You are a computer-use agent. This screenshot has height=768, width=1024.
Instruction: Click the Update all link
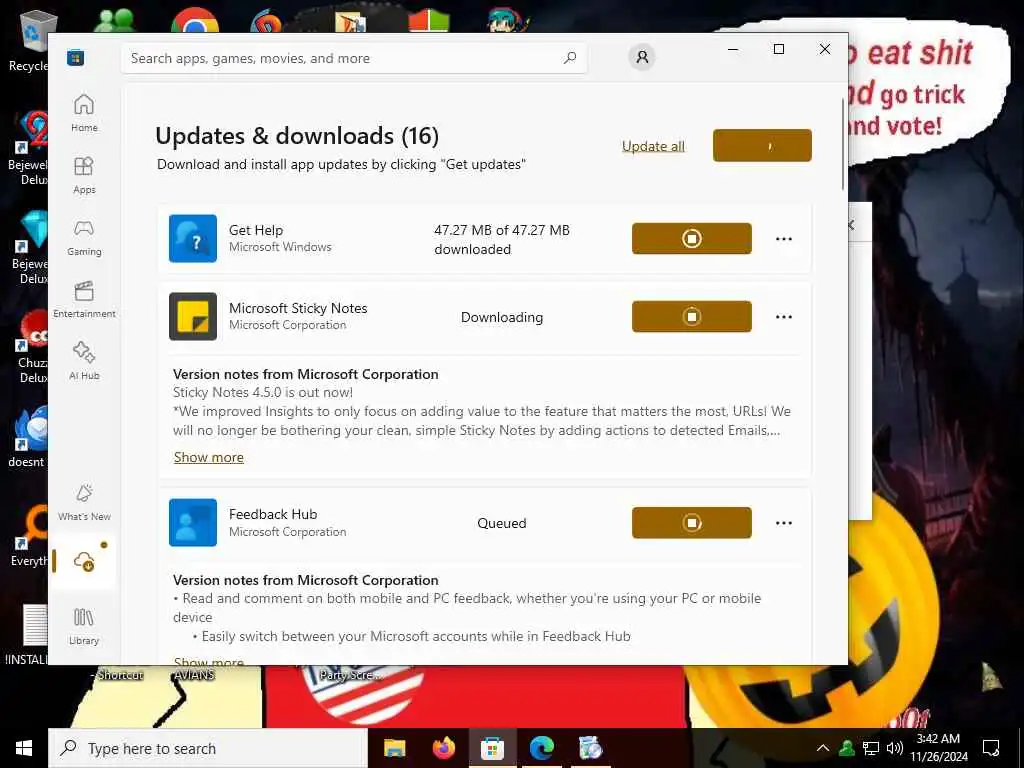coord(653,146)
